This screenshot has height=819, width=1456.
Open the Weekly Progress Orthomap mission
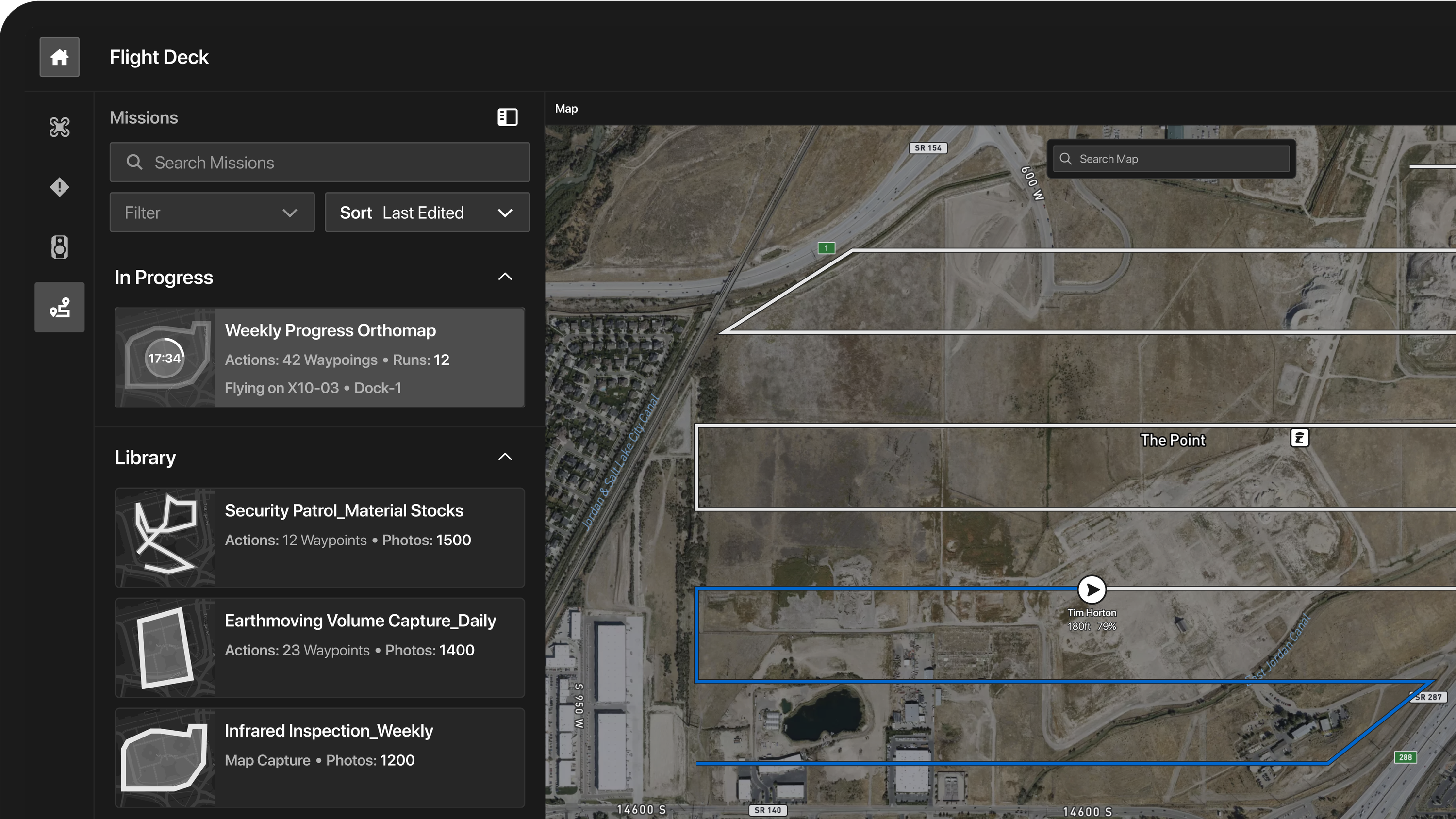(x=319, y=357)
